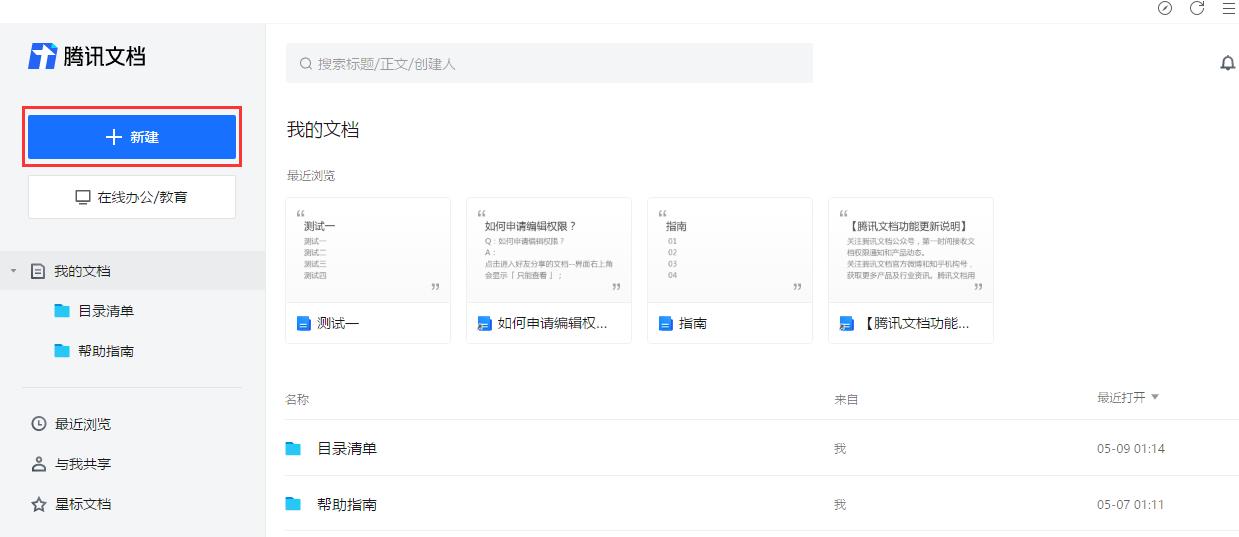This screenshot has height=537, width=1239.
Task: Open 目录清单 row in the file list
Action: pos(762,449)
